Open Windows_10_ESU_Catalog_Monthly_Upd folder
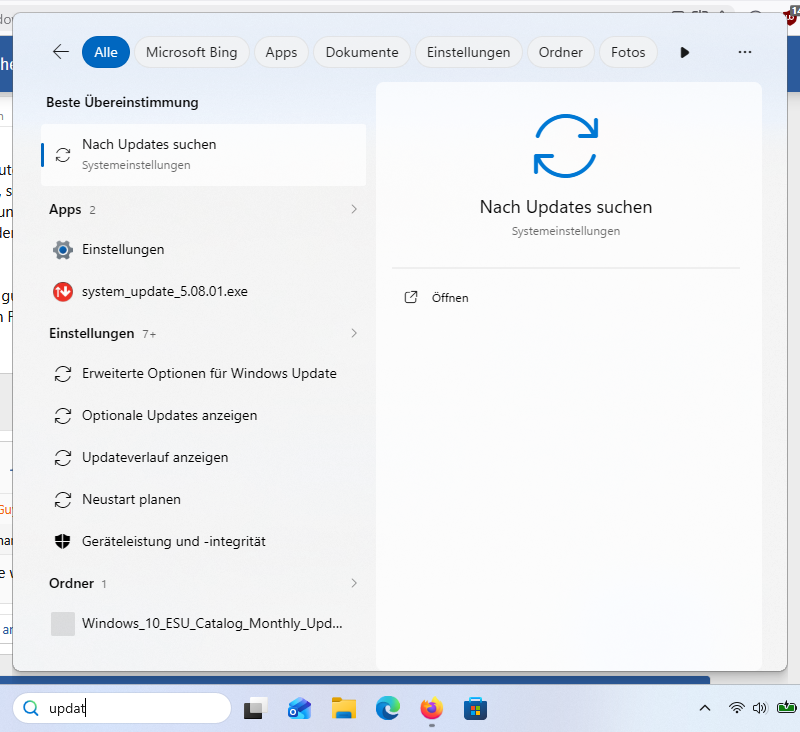Screen dimensions: 800x732 point(204,623)
